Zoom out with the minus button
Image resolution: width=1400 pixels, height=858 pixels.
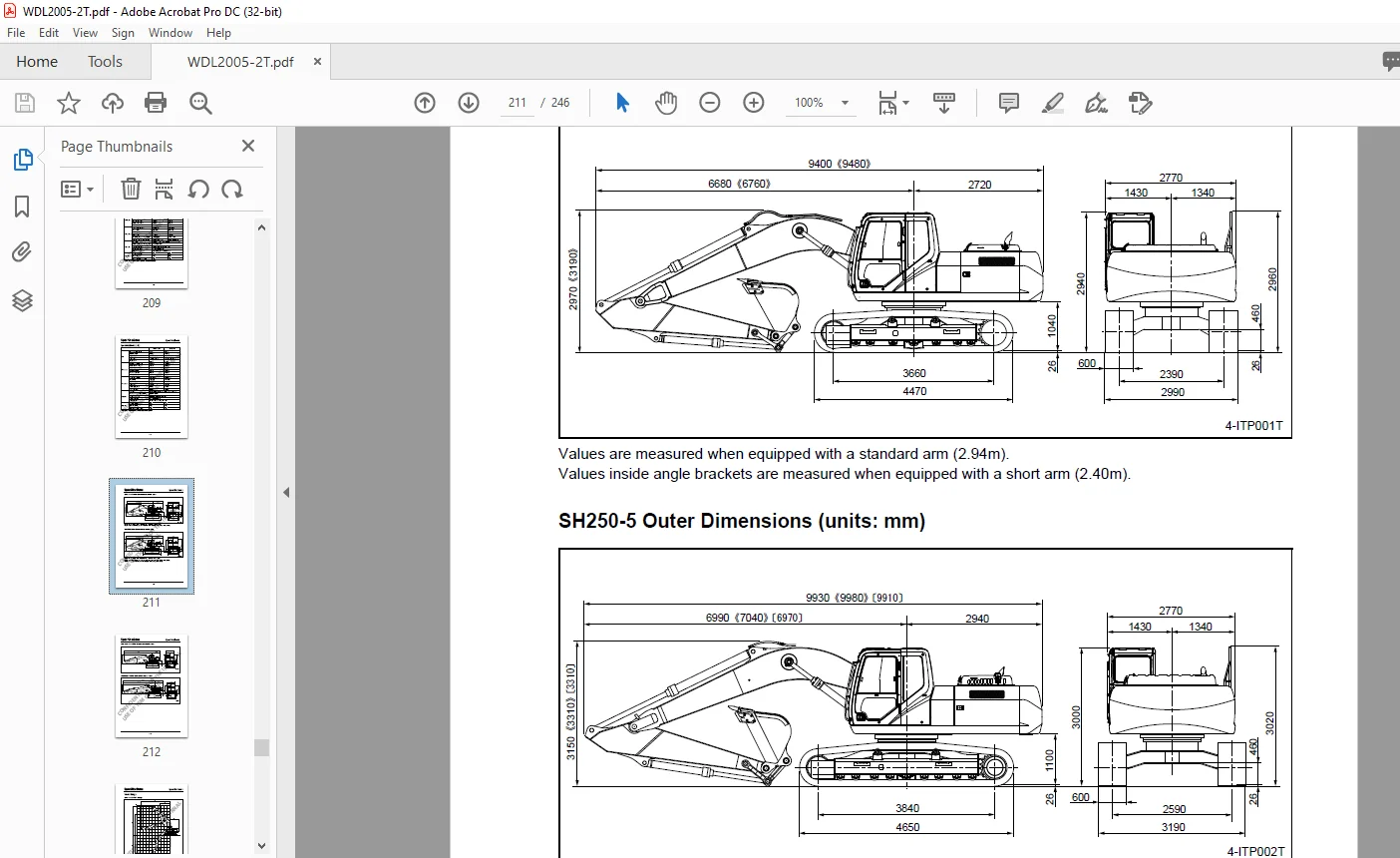710,103
